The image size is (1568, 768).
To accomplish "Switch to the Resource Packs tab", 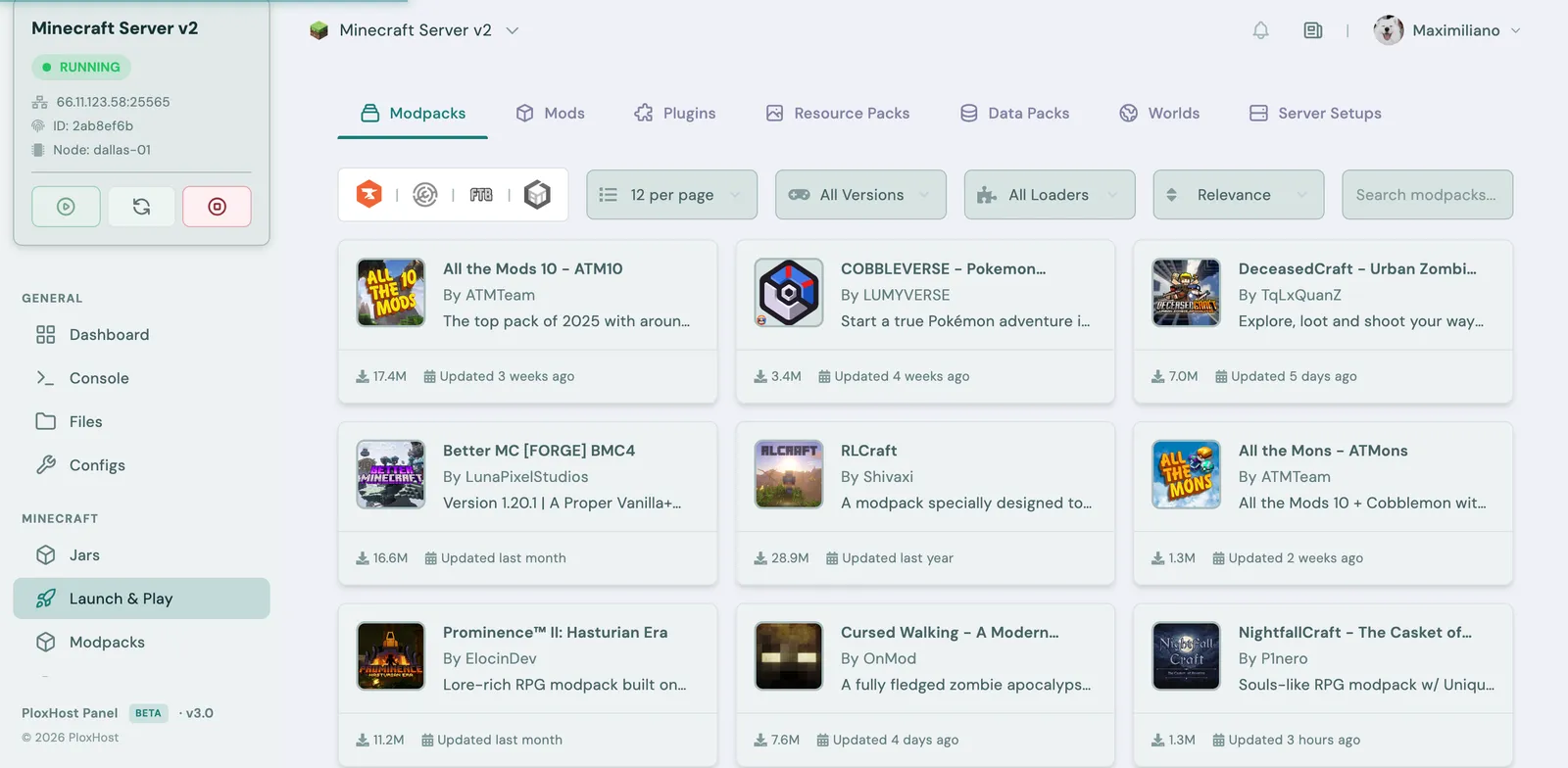I will pyautogui.click(x=838, y=114).
